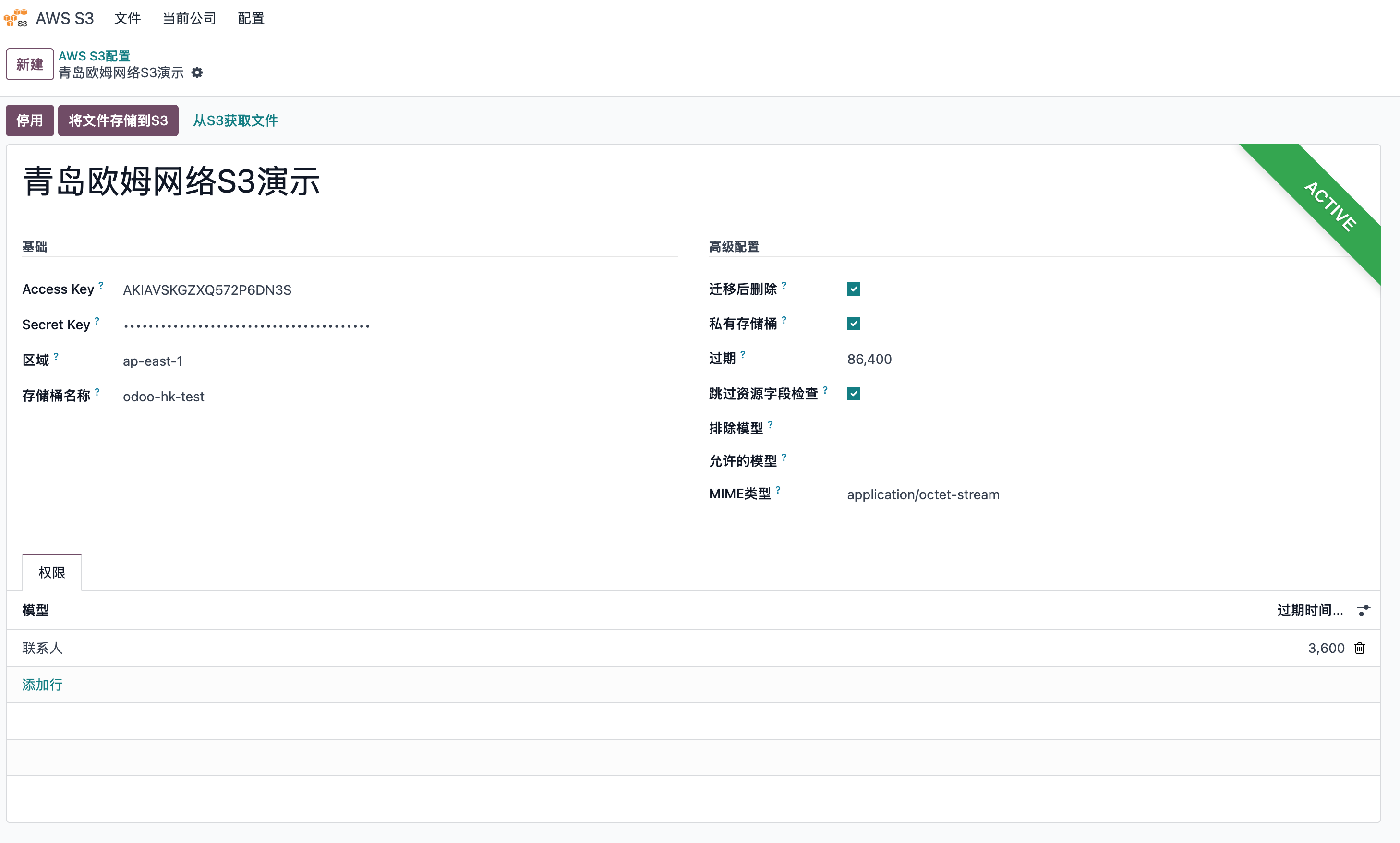The height and width of the screenshot is (843, 1400).
Task: Show help tooltip for 允许的模型
Action: [784, 457]
